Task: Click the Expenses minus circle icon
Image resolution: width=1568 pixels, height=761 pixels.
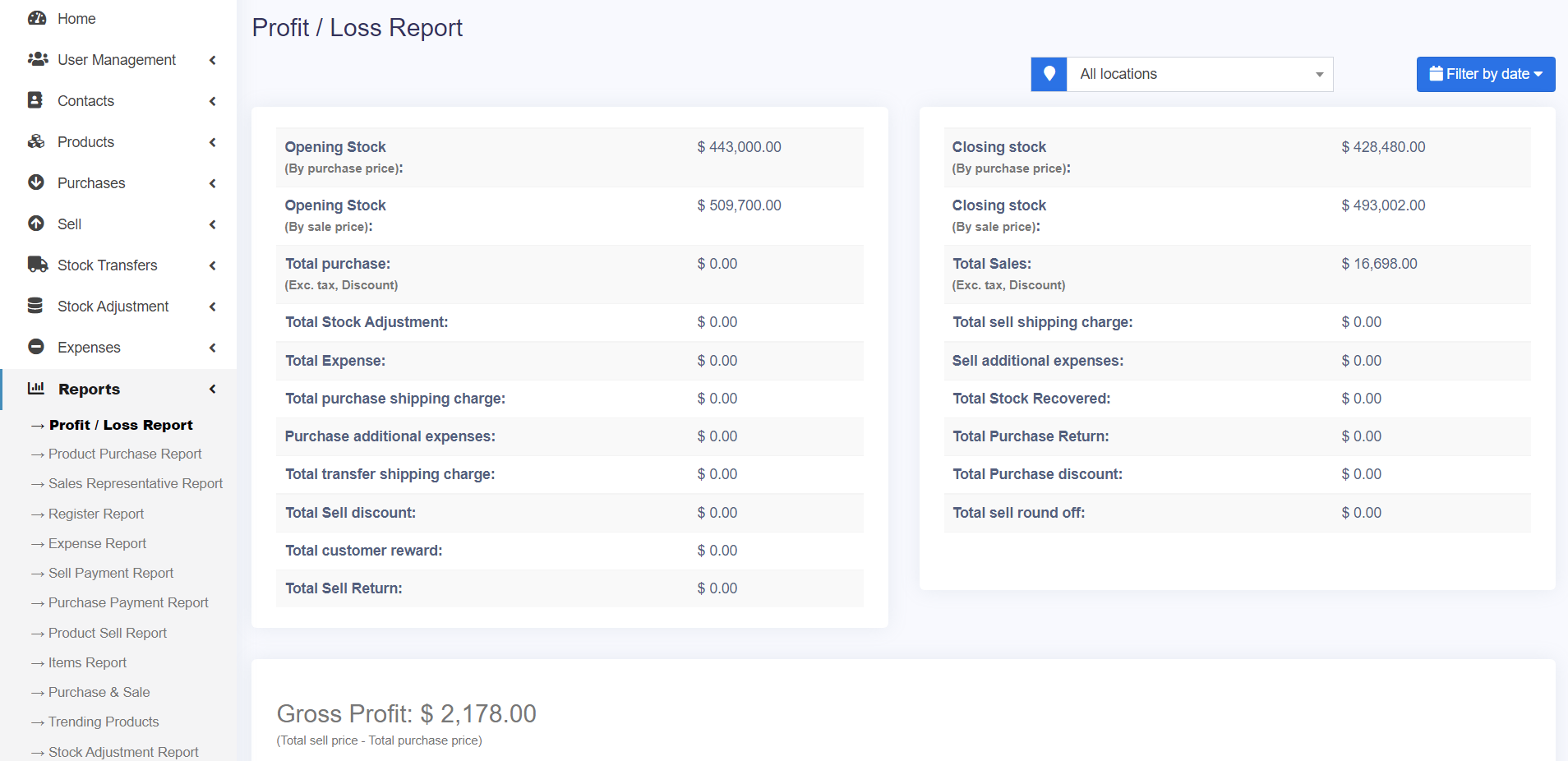Action: 36,347
